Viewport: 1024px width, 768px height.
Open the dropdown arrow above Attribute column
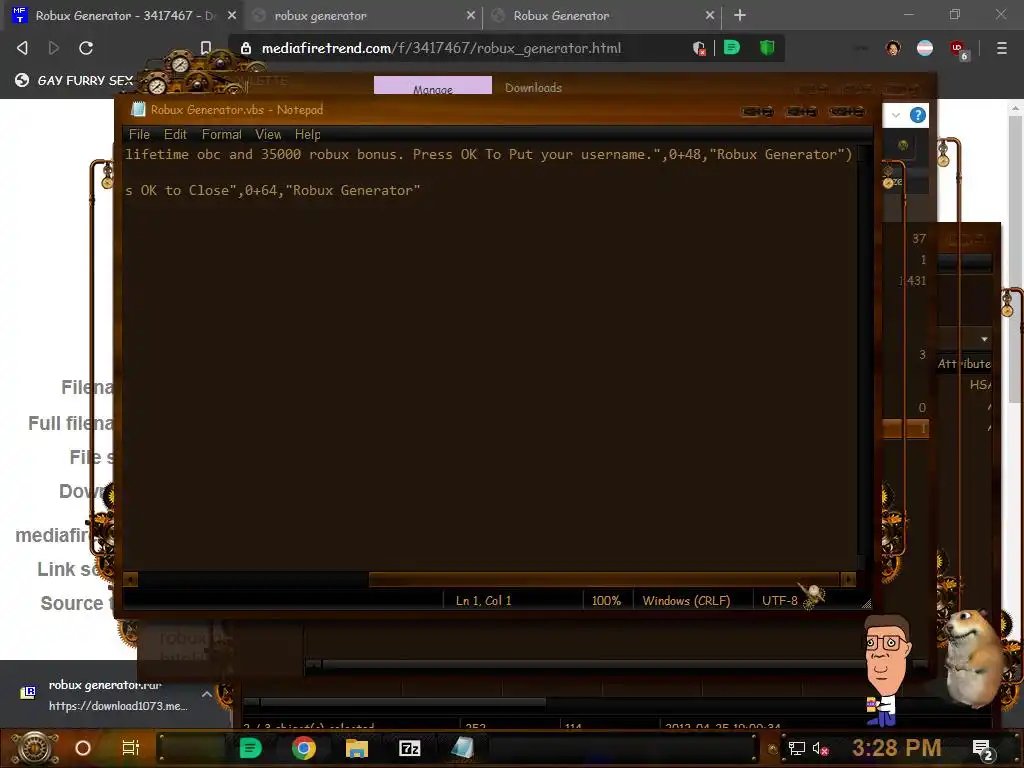pyautogui.click(x=984, y=339)
